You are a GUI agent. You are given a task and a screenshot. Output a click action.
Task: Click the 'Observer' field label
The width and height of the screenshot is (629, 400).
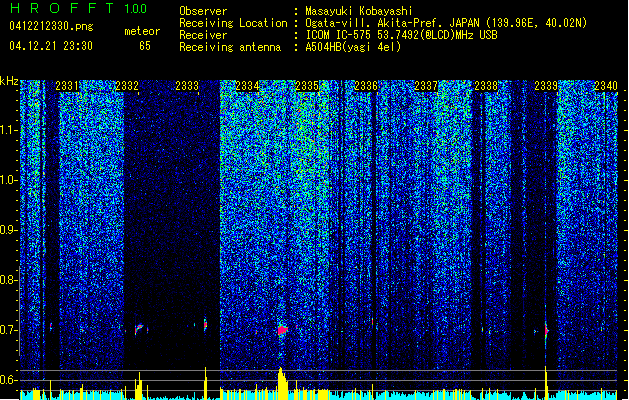[203, 11]
